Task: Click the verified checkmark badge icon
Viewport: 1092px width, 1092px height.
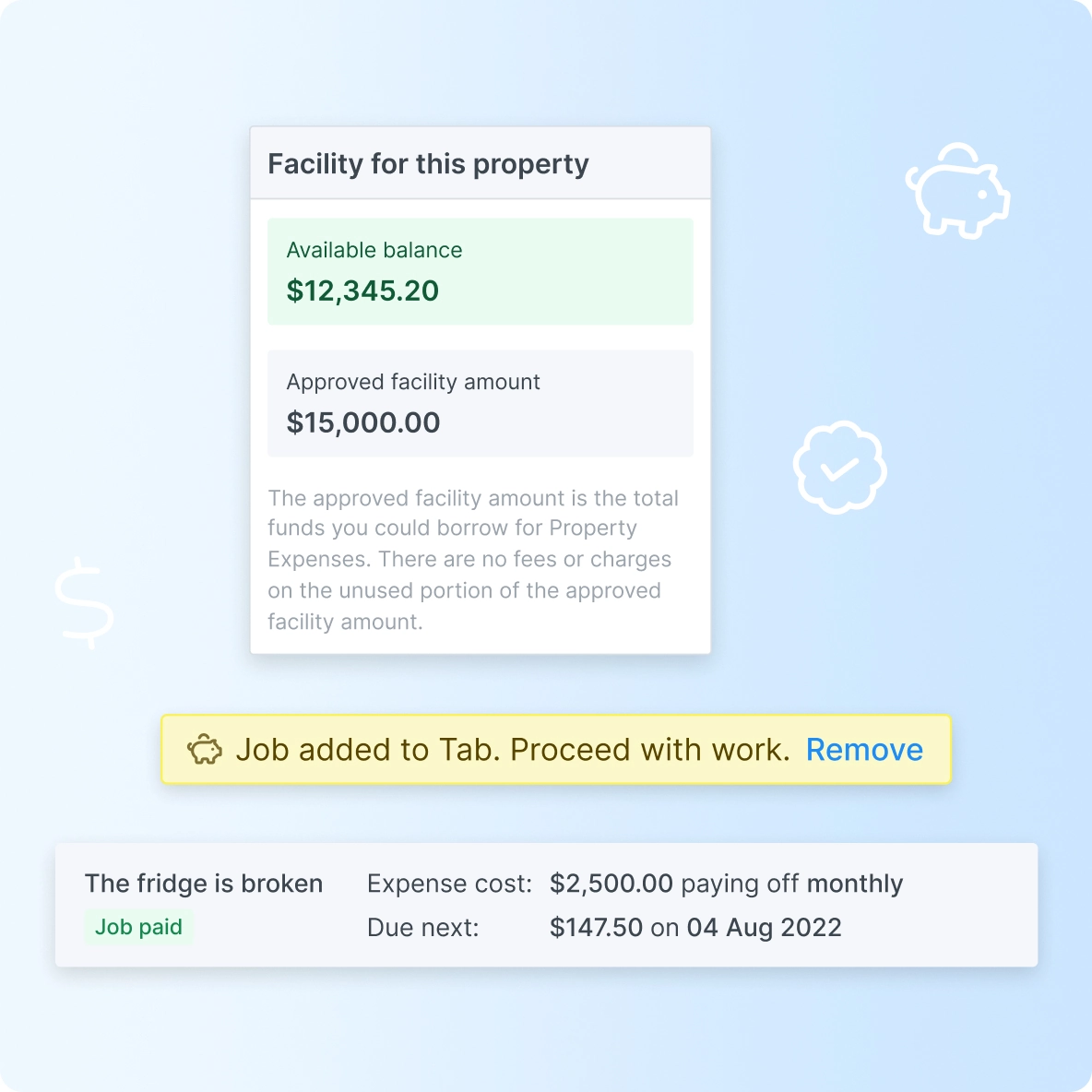Action: click(839, 468)
